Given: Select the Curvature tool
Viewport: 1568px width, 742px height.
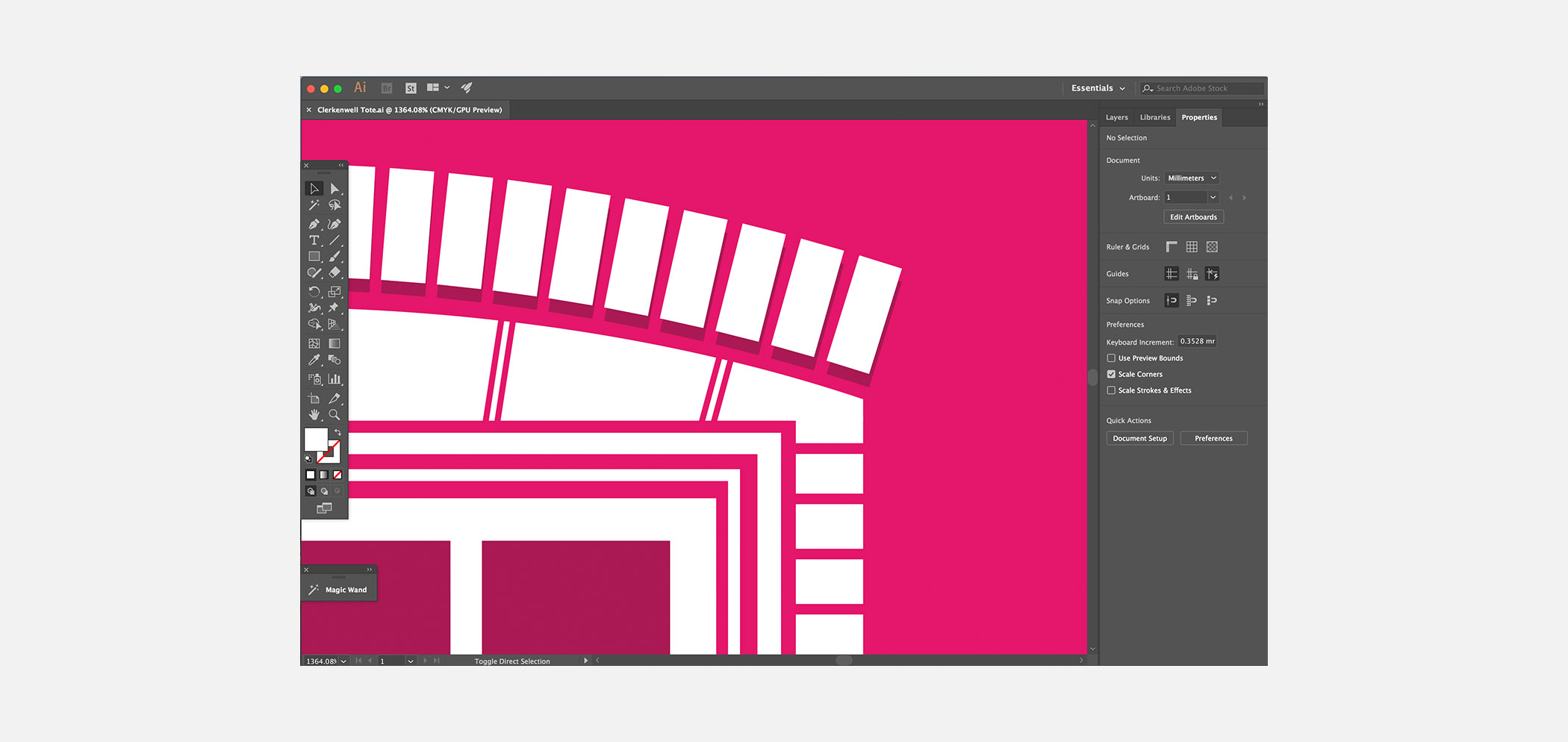Looking at the screenshot, I should [335, 224].
